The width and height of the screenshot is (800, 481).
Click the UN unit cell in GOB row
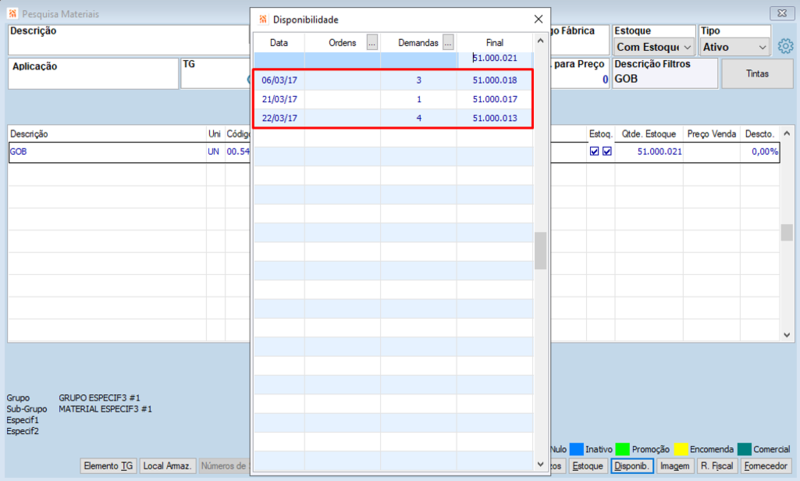pos(213,151)
